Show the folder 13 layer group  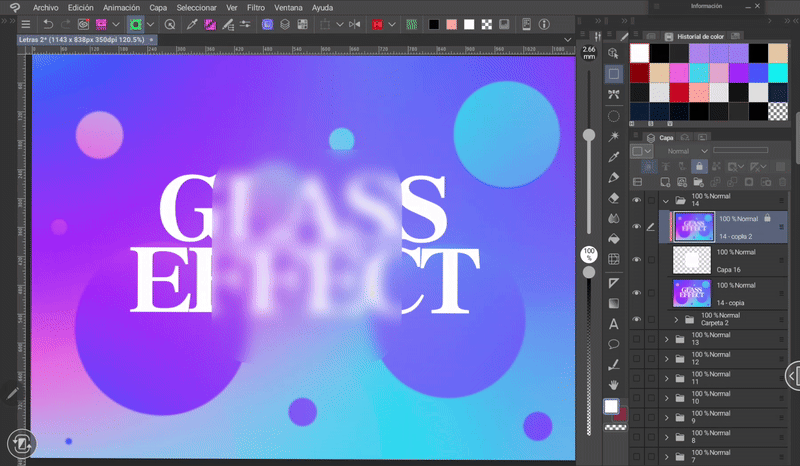click(637, 339)
